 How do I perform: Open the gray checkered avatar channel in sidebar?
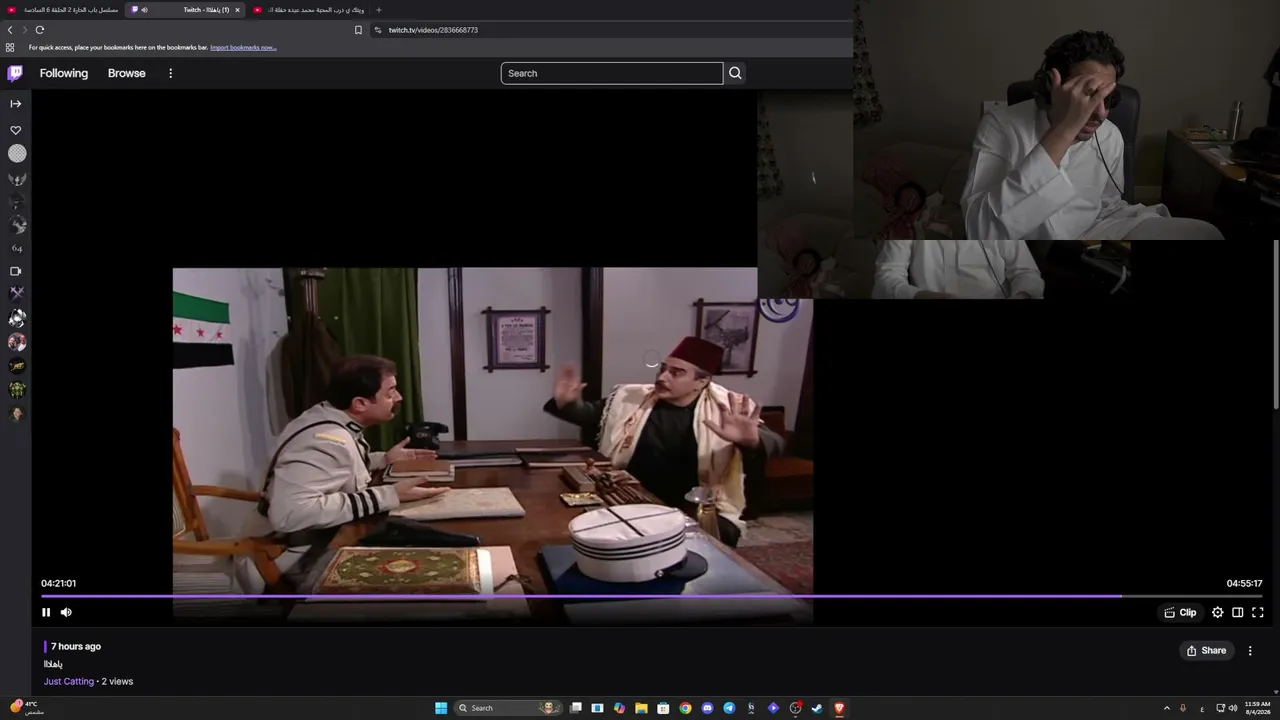coord(17,153)
